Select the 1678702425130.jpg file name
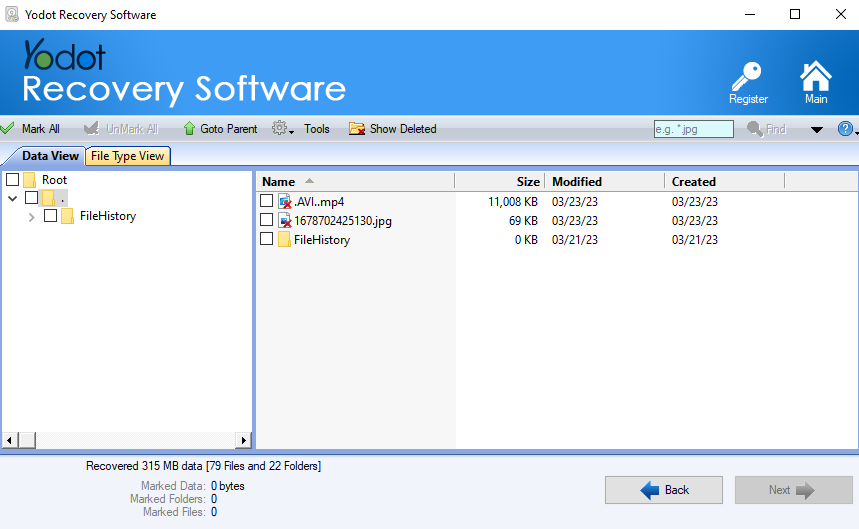The image size is (859, 529). [343, 221]
